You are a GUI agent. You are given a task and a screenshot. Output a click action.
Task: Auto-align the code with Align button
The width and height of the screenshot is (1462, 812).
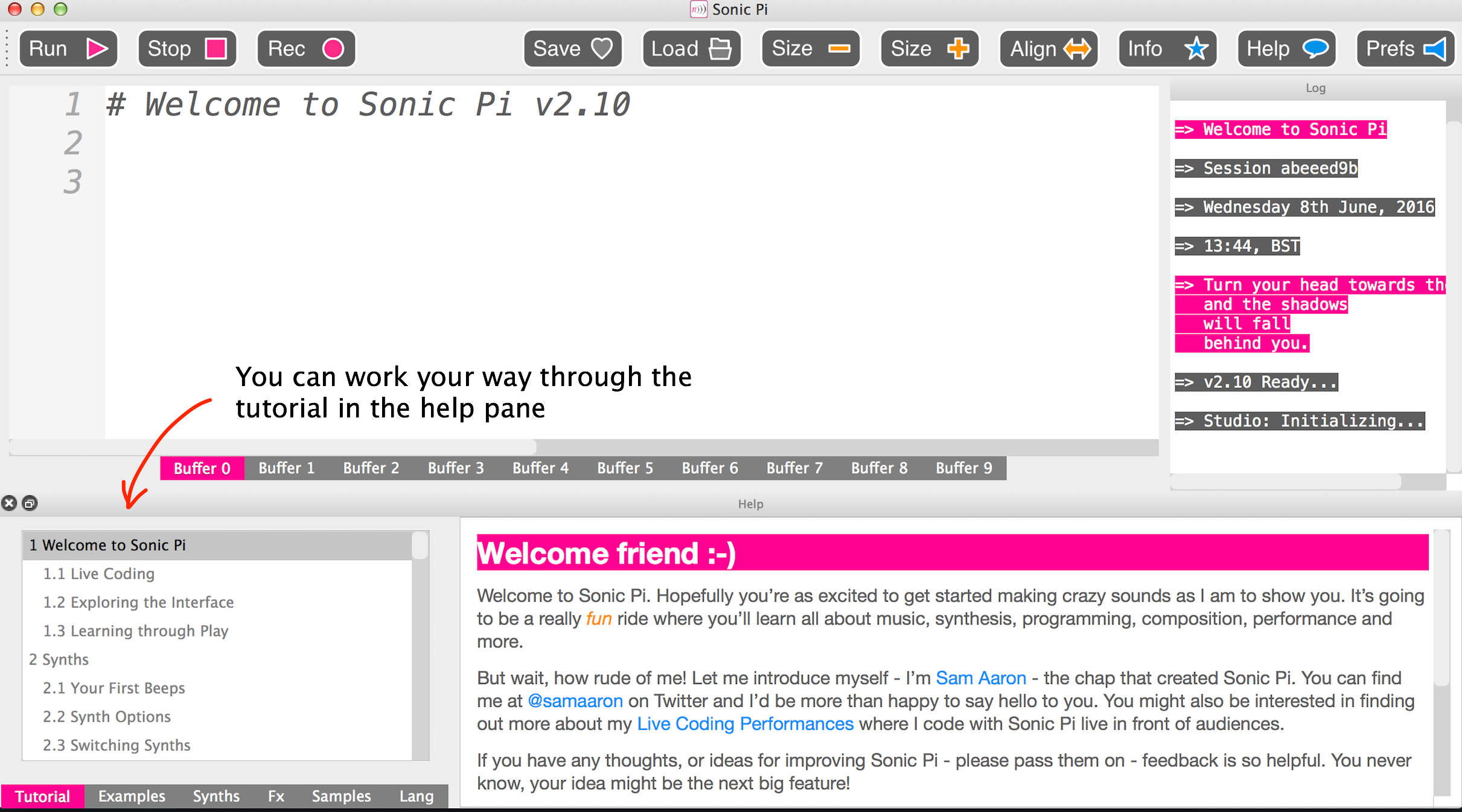tap(1049, 48)
